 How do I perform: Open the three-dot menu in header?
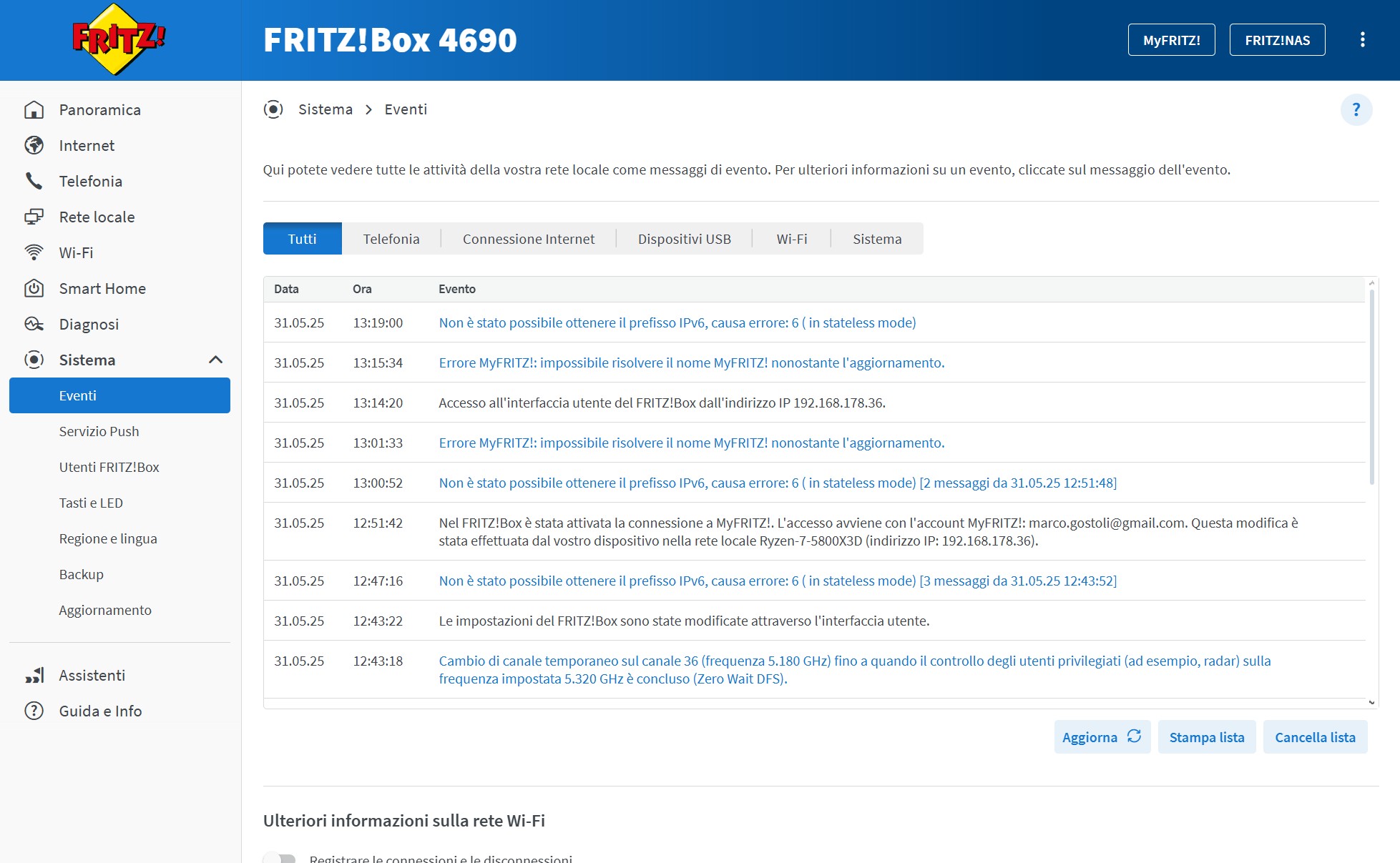point(1362,39)
